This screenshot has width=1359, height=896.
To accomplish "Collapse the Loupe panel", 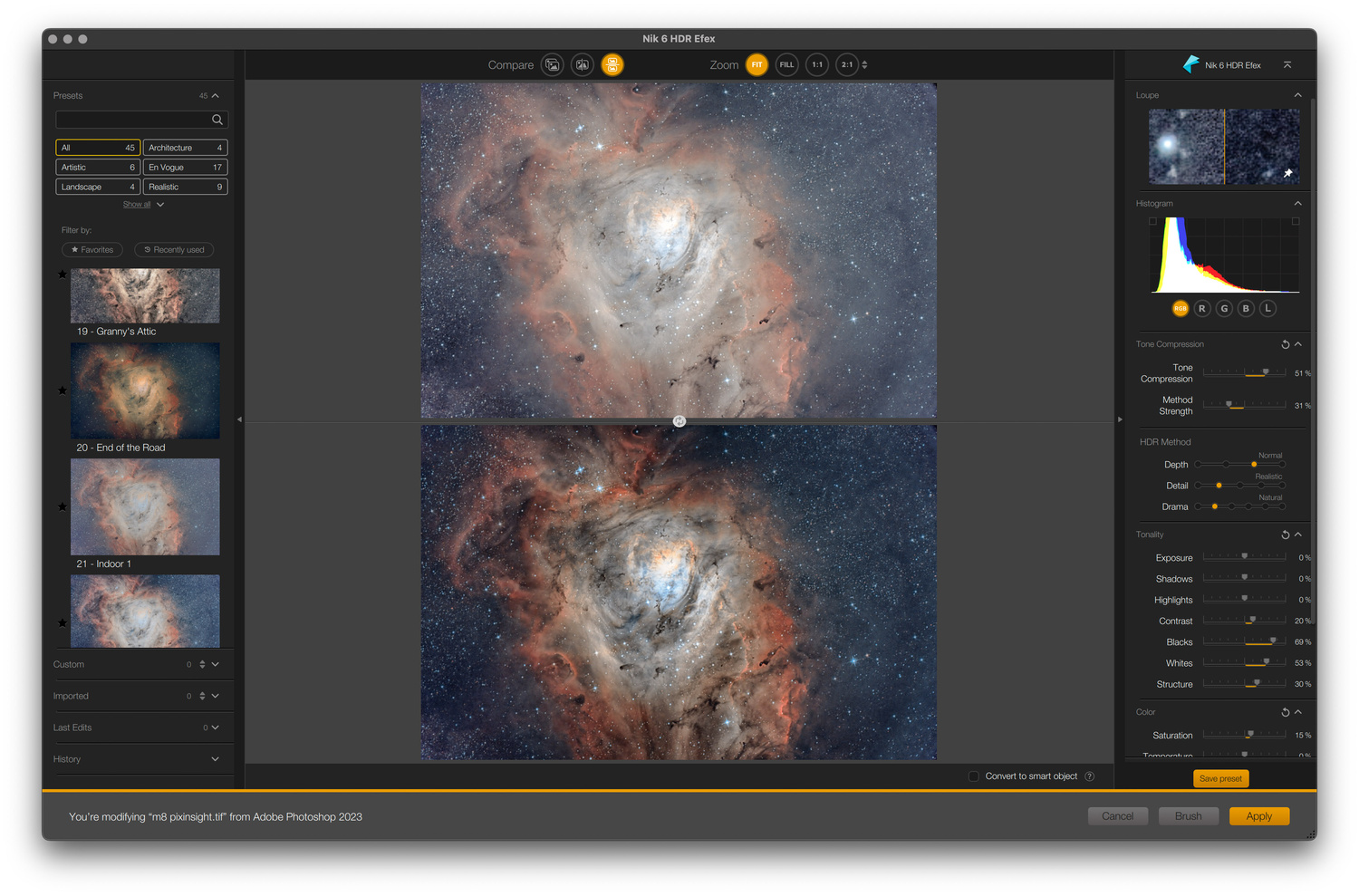I will (1297, 95).
